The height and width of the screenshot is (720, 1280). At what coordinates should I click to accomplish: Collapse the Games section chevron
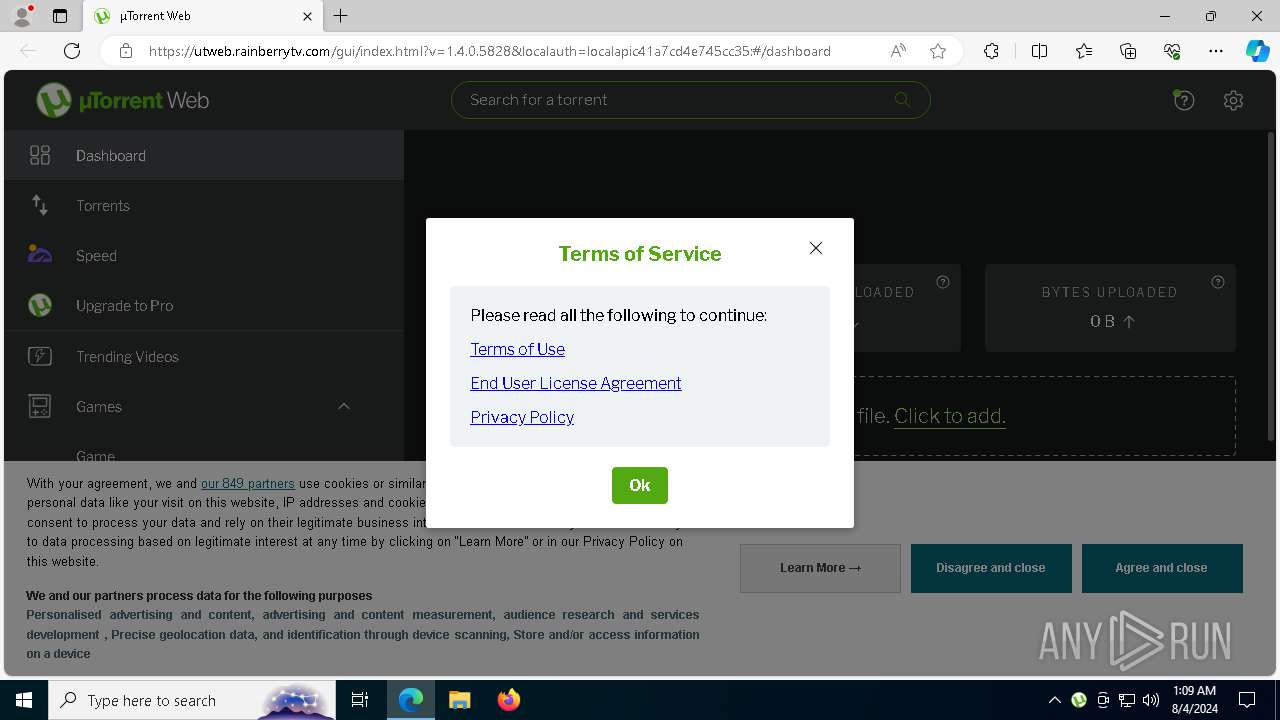pyautogui.click(x=344, y=406)
